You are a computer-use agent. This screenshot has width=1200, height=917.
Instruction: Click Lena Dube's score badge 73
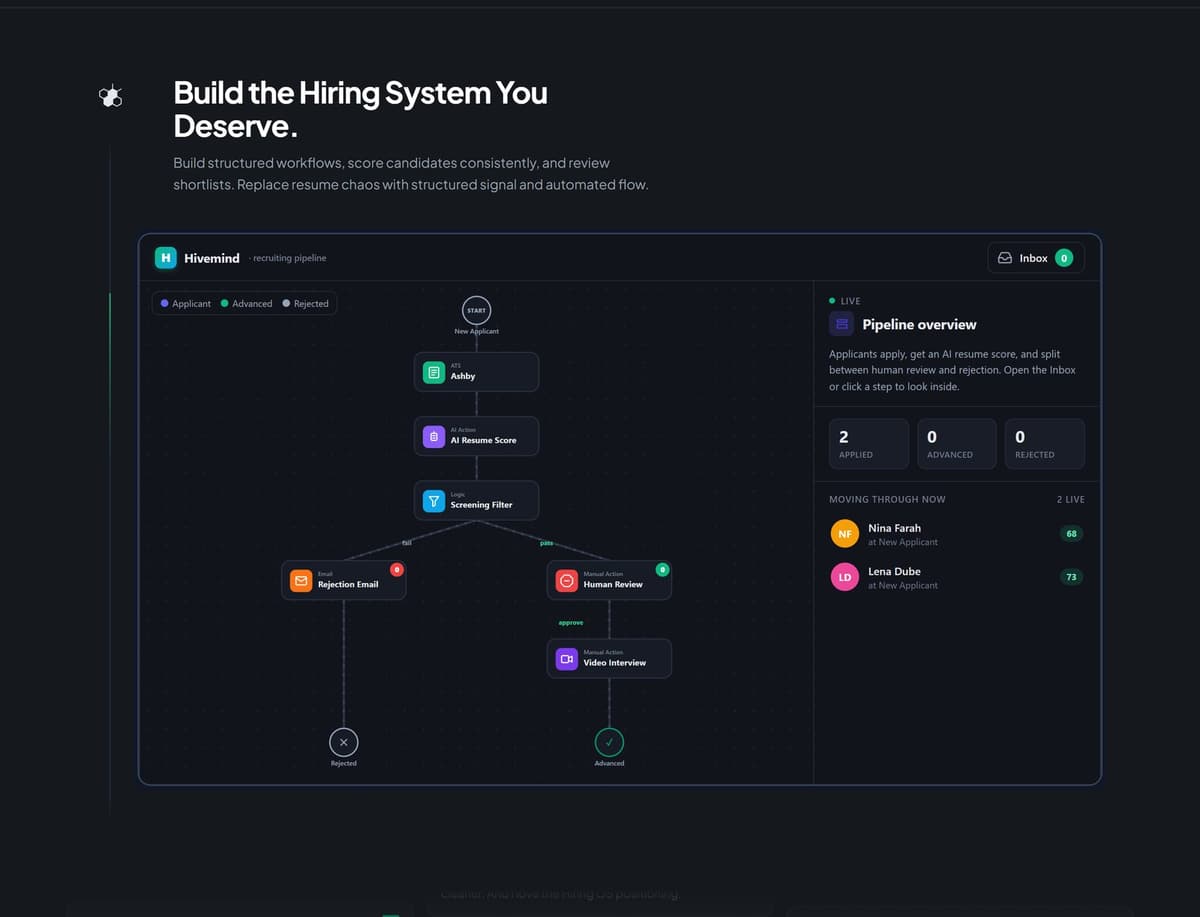(1071, 577)
